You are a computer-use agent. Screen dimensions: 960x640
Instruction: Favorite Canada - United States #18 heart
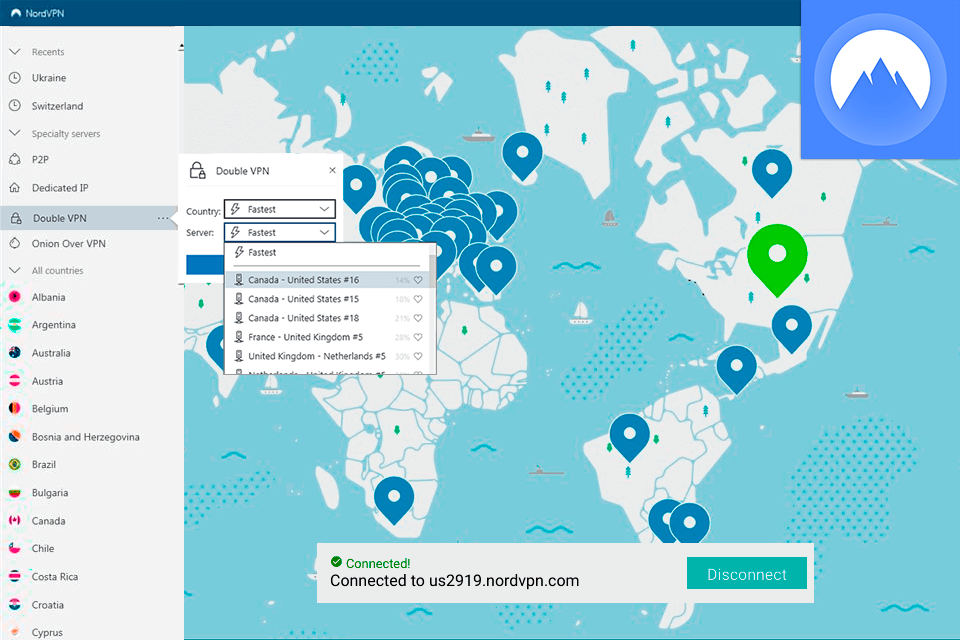[418, 318]
